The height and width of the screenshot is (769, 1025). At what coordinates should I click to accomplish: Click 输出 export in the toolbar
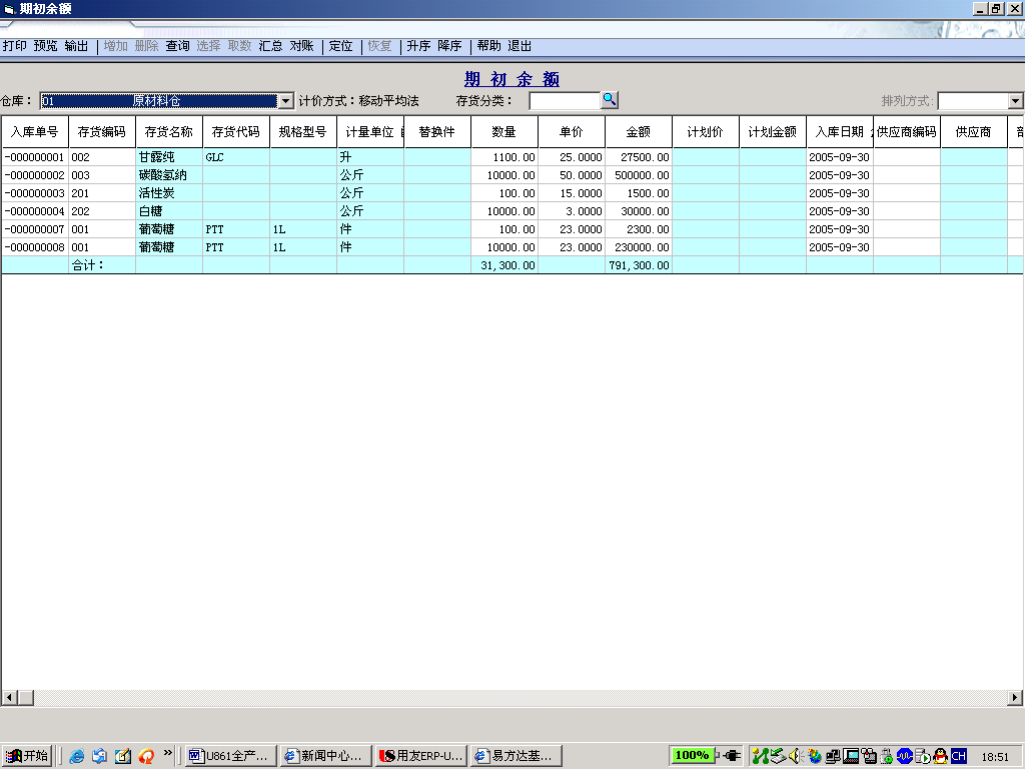tap(76, 46)
